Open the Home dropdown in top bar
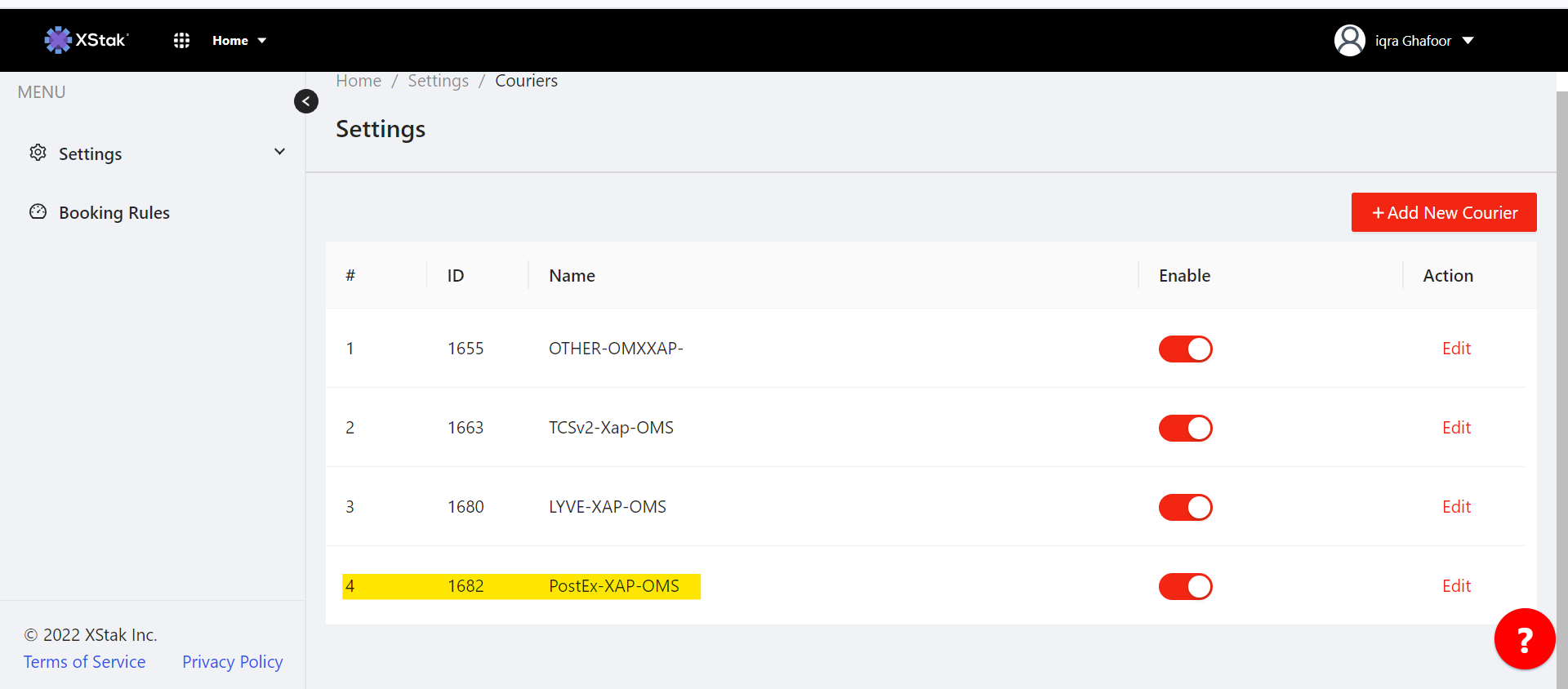The width and height of the screenshot is (1568, 689). click(x=238, y=41)
